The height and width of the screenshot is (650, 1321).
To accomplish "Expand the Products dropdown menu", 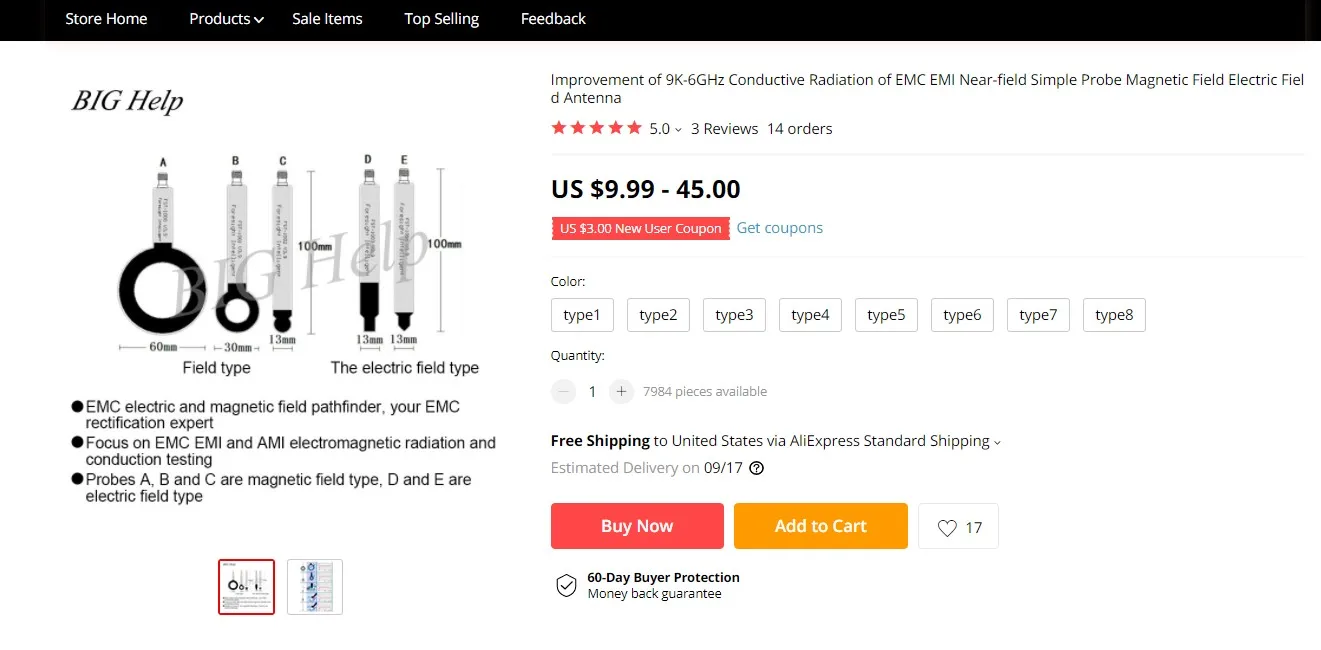I will (x=226, y=19).
